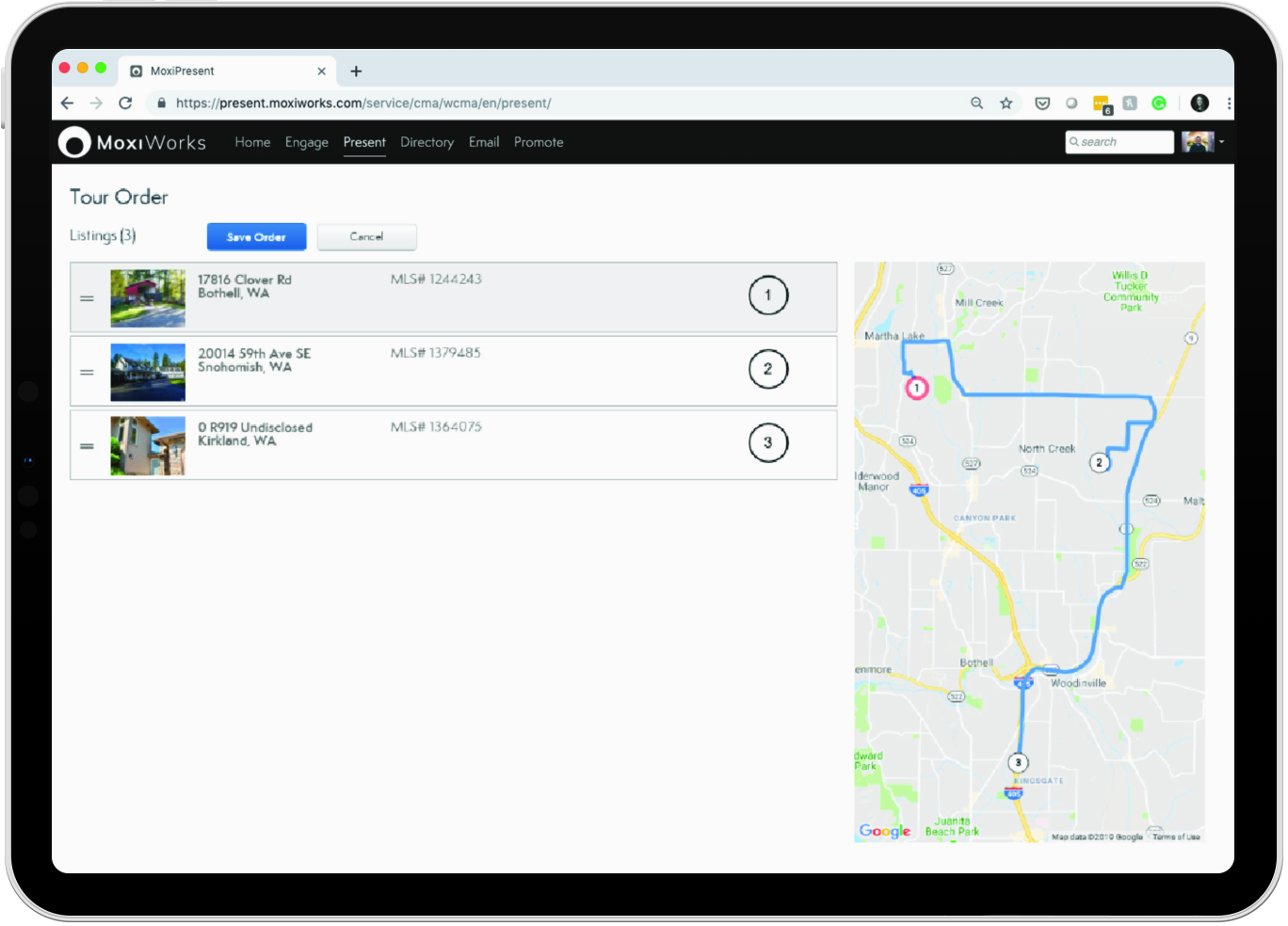The image size is (1288, 926).
Task: Open the user profile dropdown arrow
Action: pos(1221,142)
